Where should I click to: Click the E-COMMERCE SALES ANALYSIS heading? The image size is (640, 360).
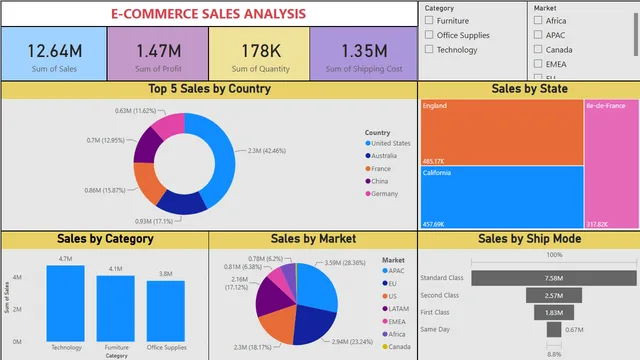(x=208, y=14)
